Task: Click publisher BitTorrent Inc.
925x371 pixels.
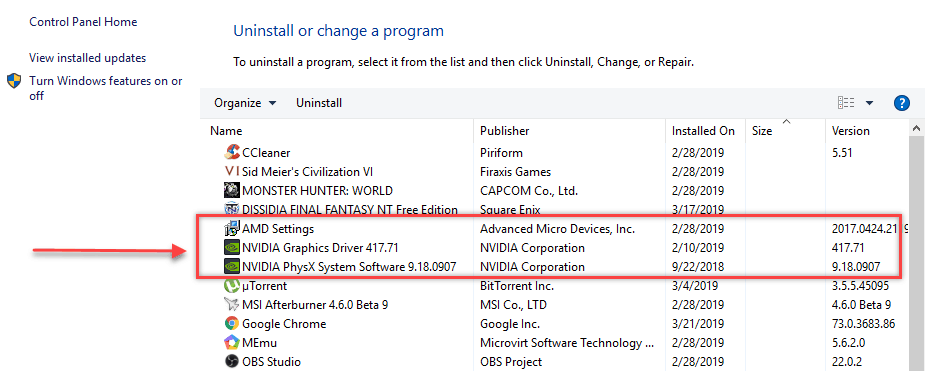Action: 517,285
